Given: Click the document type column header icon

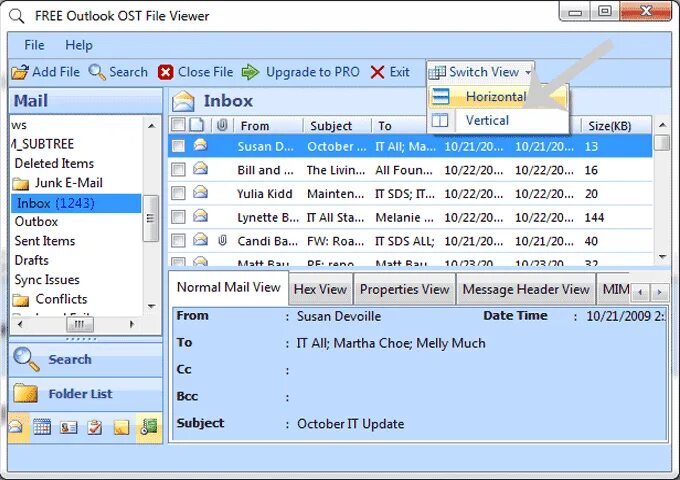Looking at the screenshot, I should coord(196,125).
